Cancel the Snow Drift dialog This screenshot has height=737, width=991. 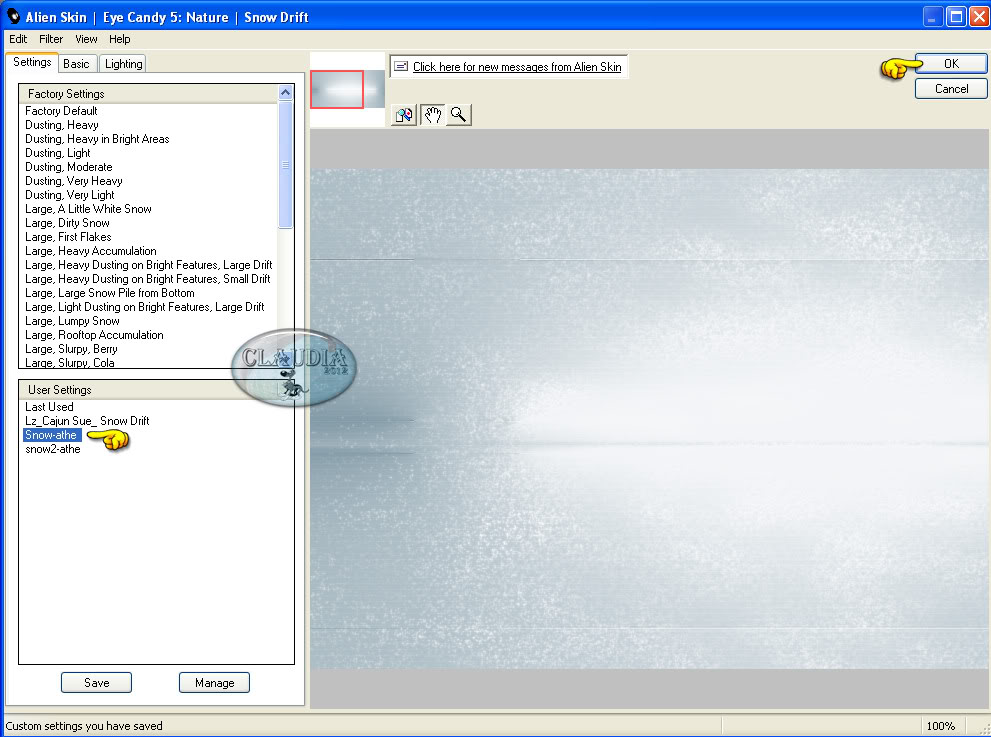[951, 88]
